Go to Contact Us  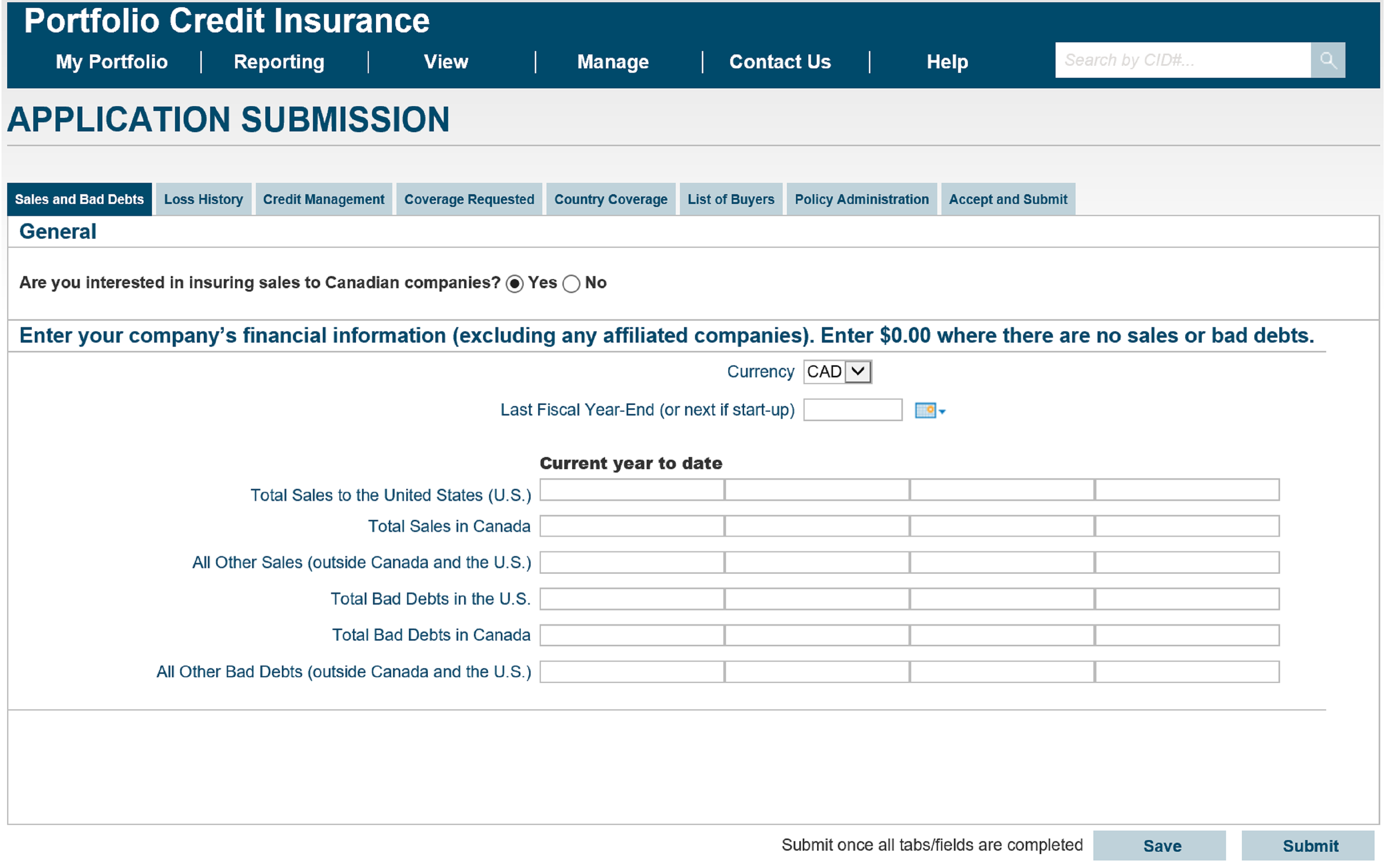click(780, 62)
